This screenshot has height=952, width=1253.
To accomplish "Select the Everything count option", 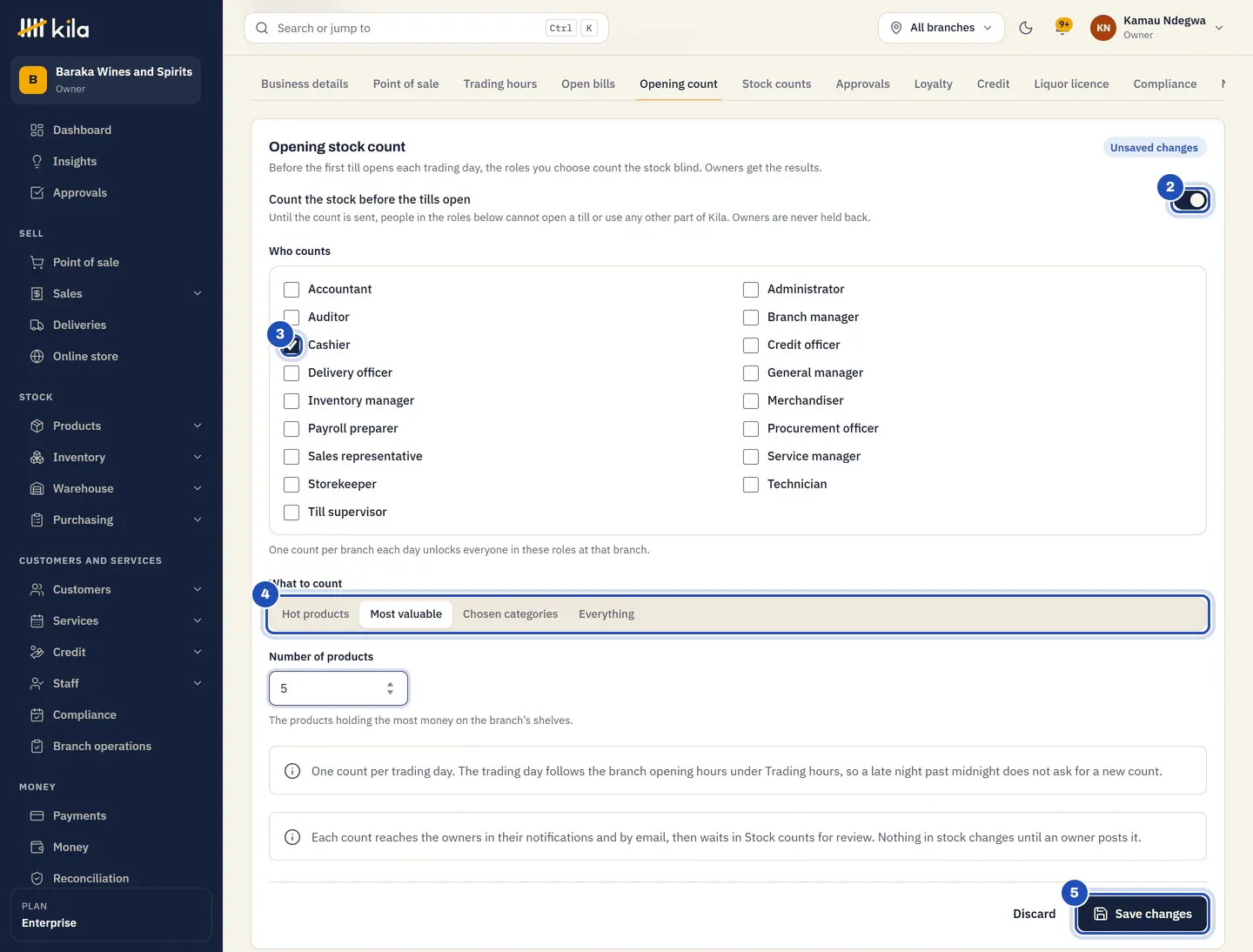I will coord(606,614).
